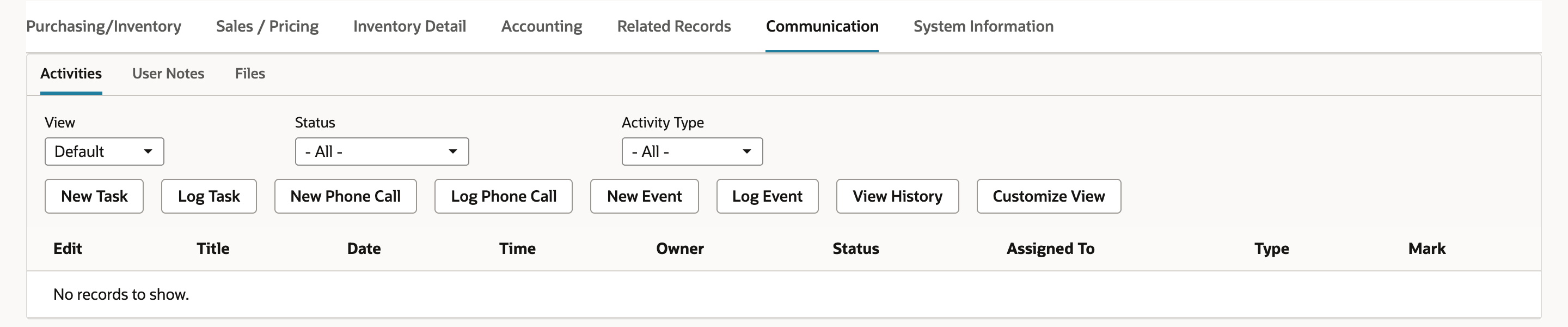Select the Communication tab
This screenshot has width=1568, height=327.
tap(822, 26)
